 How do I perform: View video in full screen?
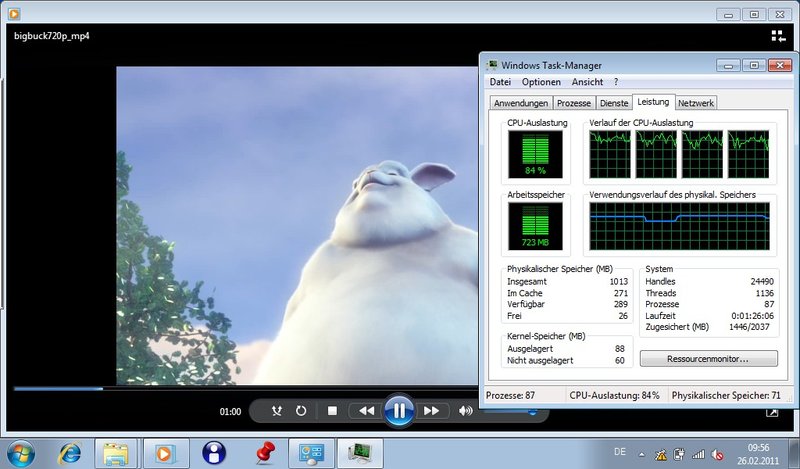[772, 412]
